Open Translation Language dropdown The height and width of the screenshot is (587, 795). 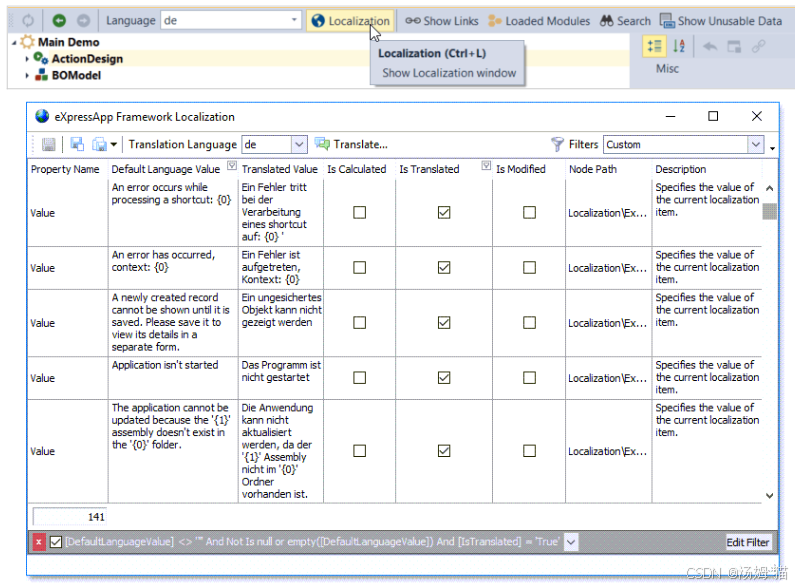pyautogui.click(x=299, y=144)
